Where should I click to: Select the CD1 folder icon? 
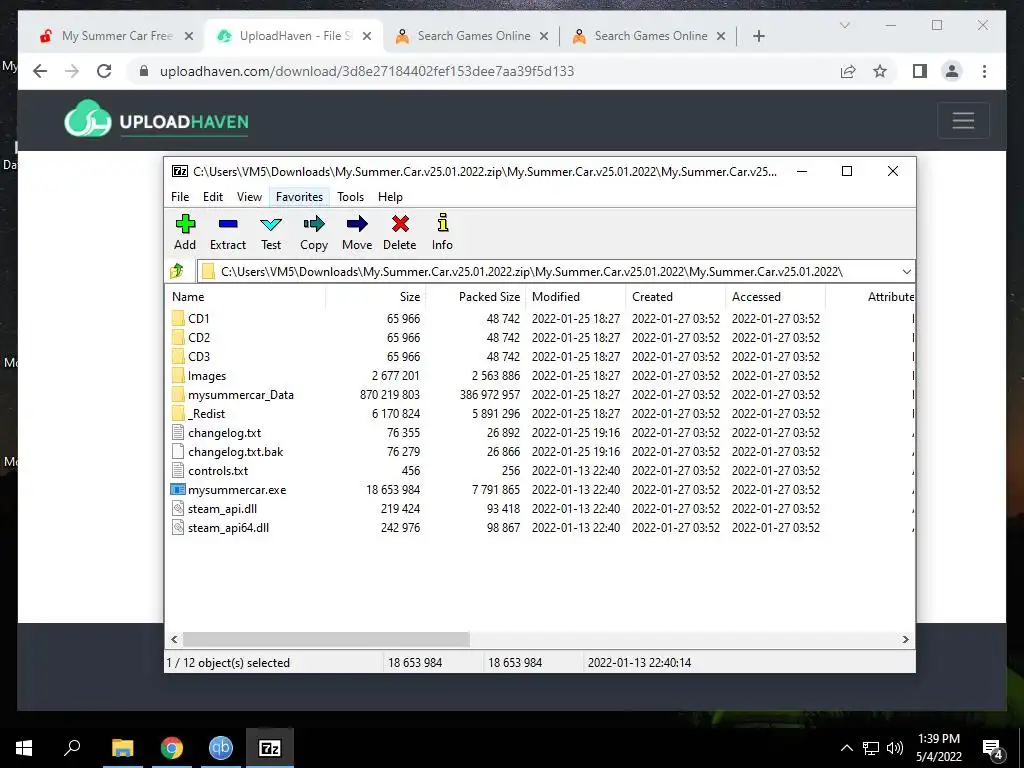tap(178, 319)
